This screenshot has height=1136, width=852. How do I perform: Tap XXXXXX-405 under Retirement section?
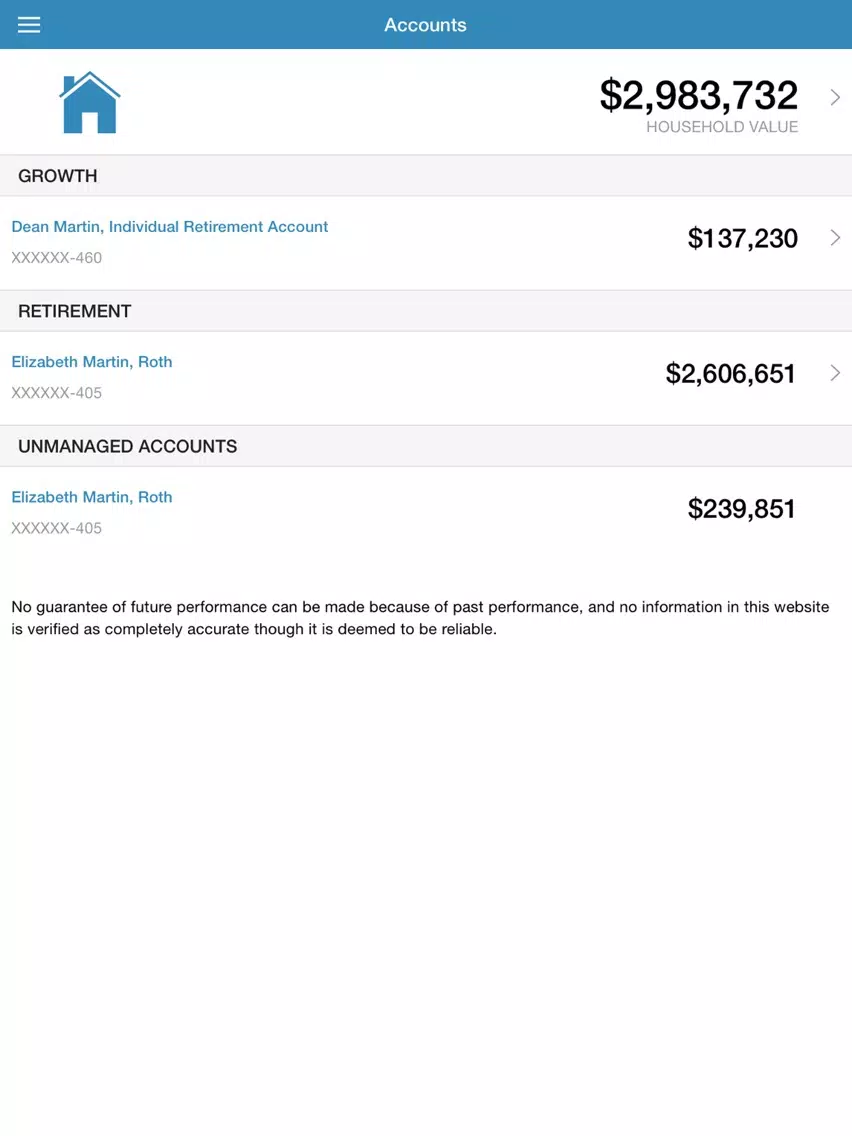click(57, 393)
